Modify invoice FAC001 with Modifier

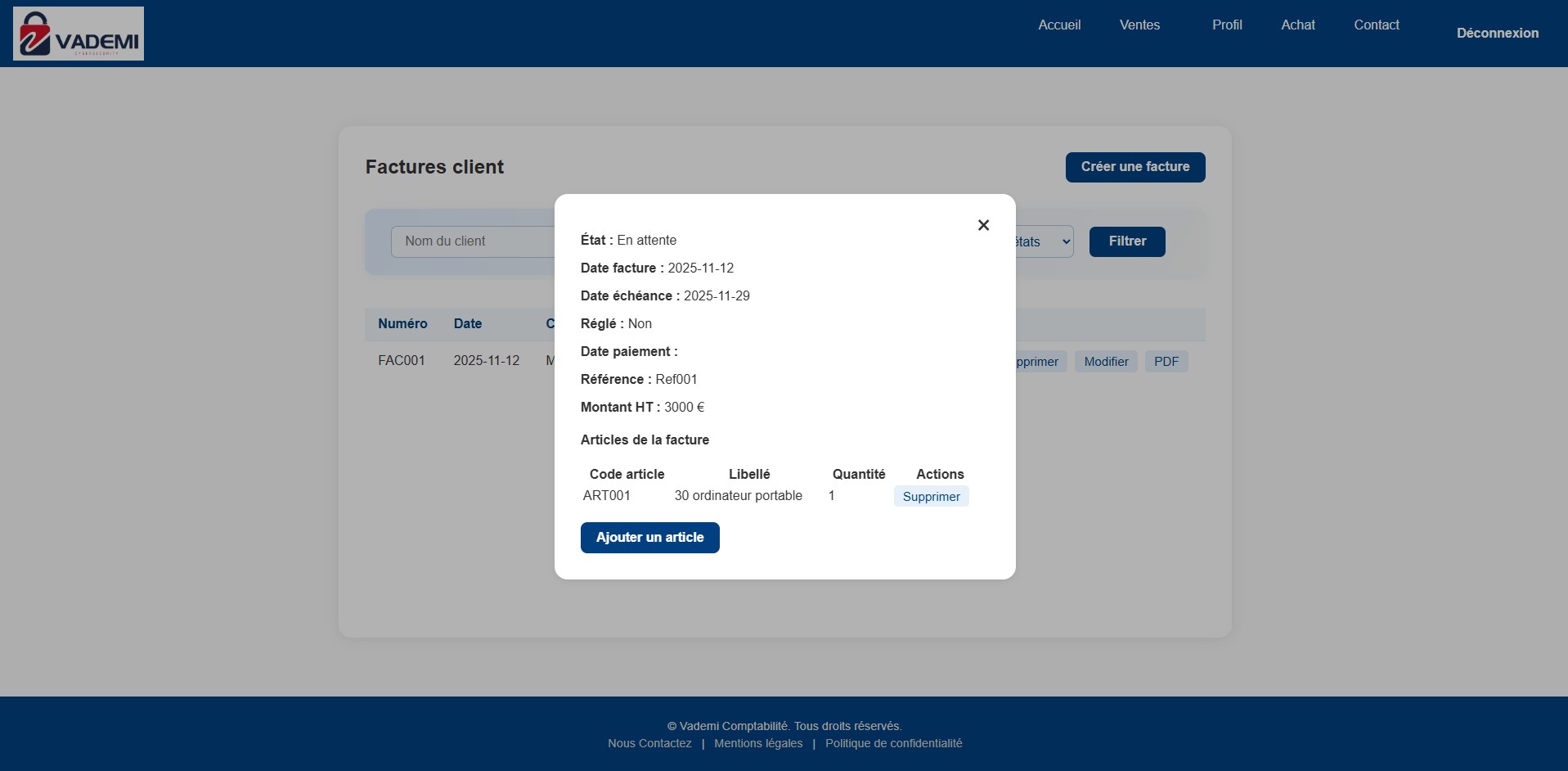1106,362
